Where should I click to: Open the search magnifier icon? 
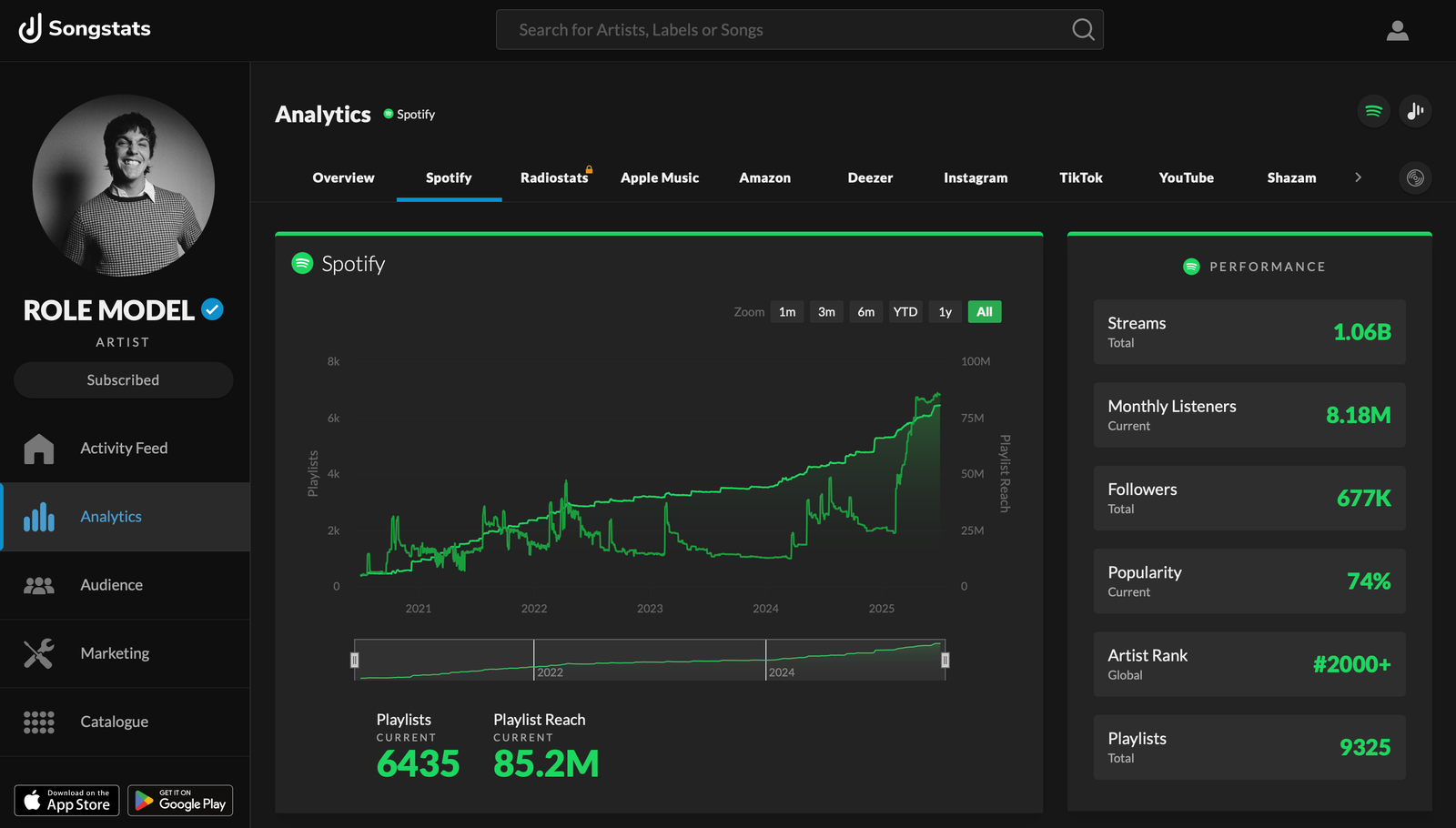(x=1081, y=29)
